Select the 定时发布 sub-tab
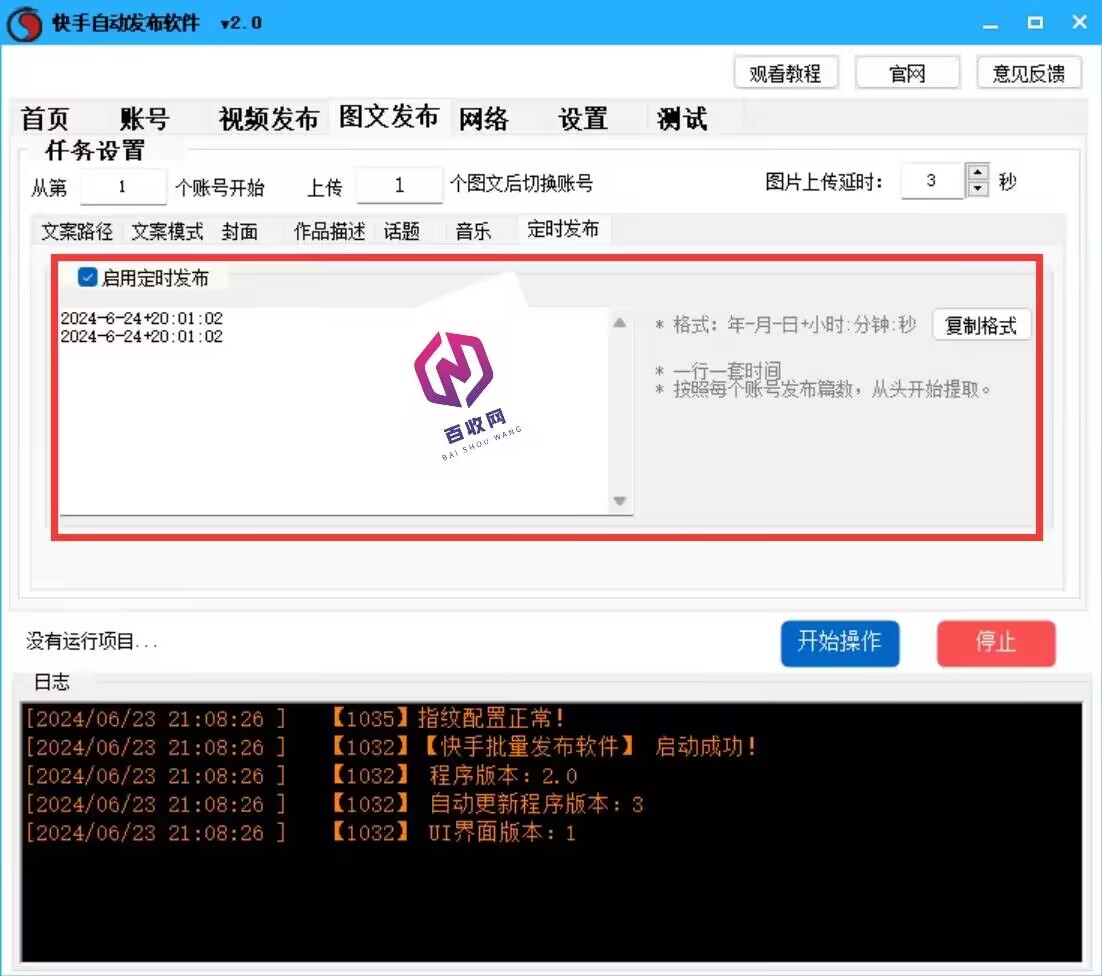This screenshot has height=976, width=1102. (x=563, y=229)
